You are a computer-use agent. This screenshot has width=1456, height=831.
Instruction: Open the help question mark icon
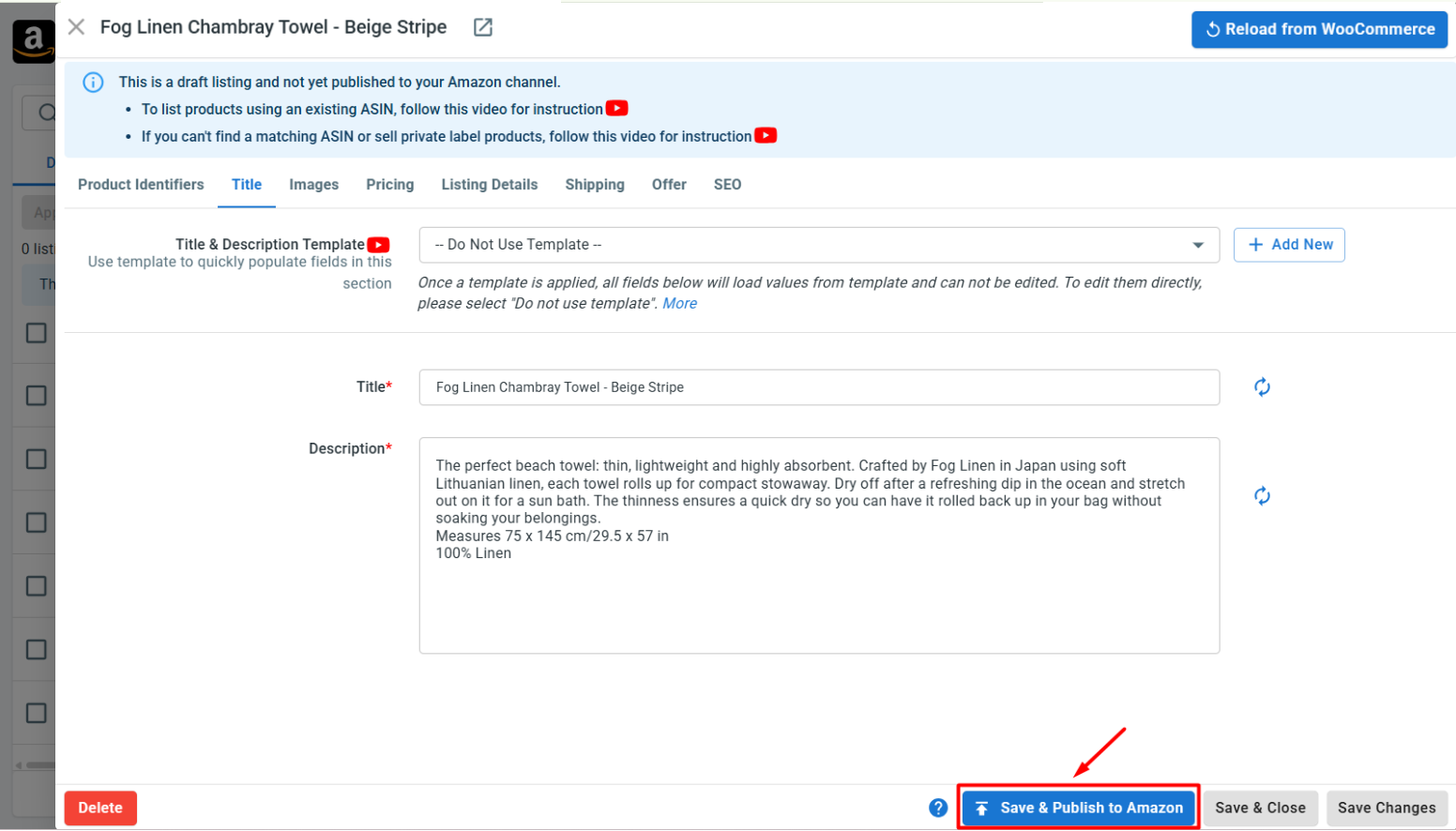(x=938, y=808)
